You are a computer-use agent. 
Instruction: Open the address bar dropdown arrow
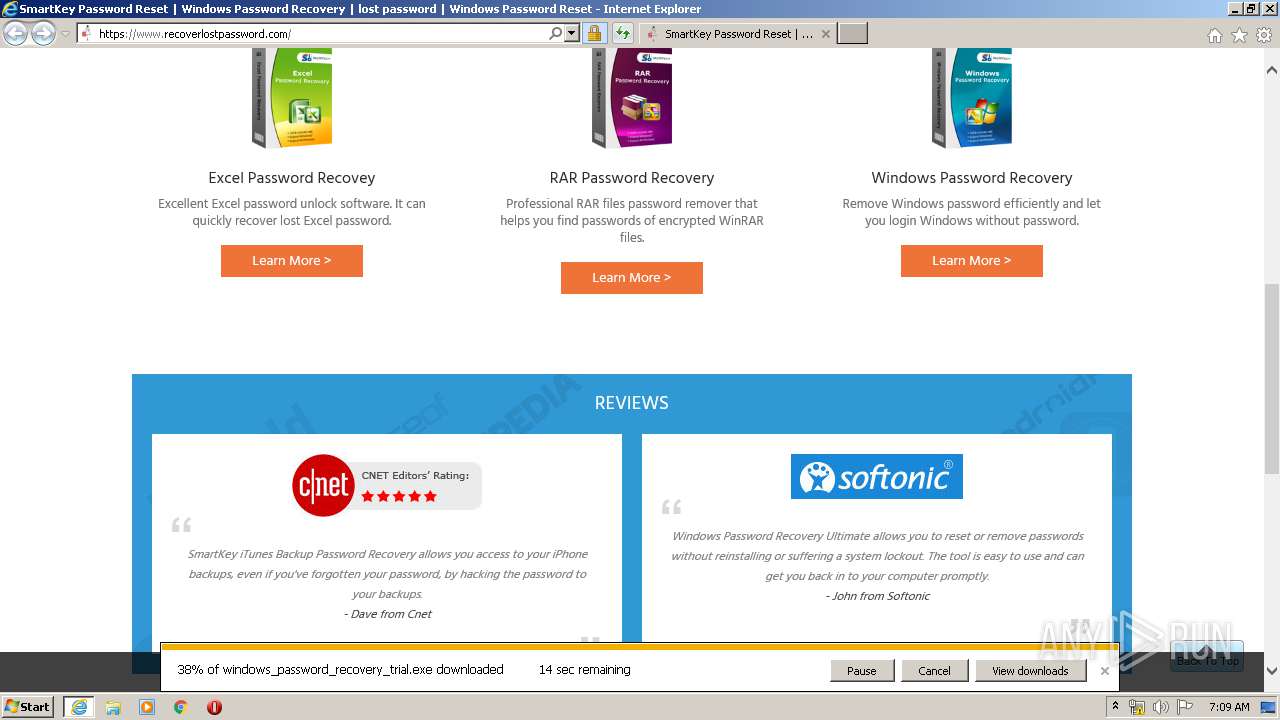tap(572, 33)
